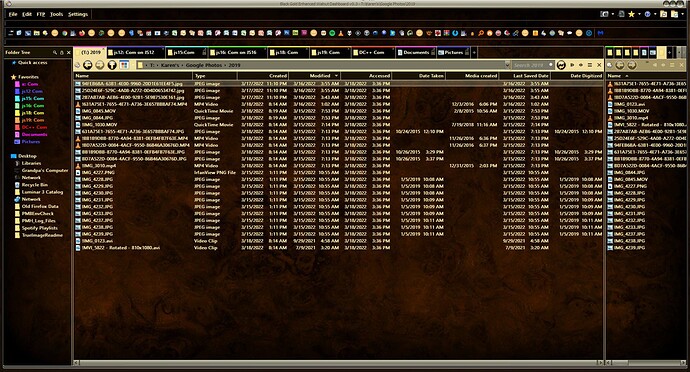Select Grandpa's Computer in the tree

[x=45, y=170]
